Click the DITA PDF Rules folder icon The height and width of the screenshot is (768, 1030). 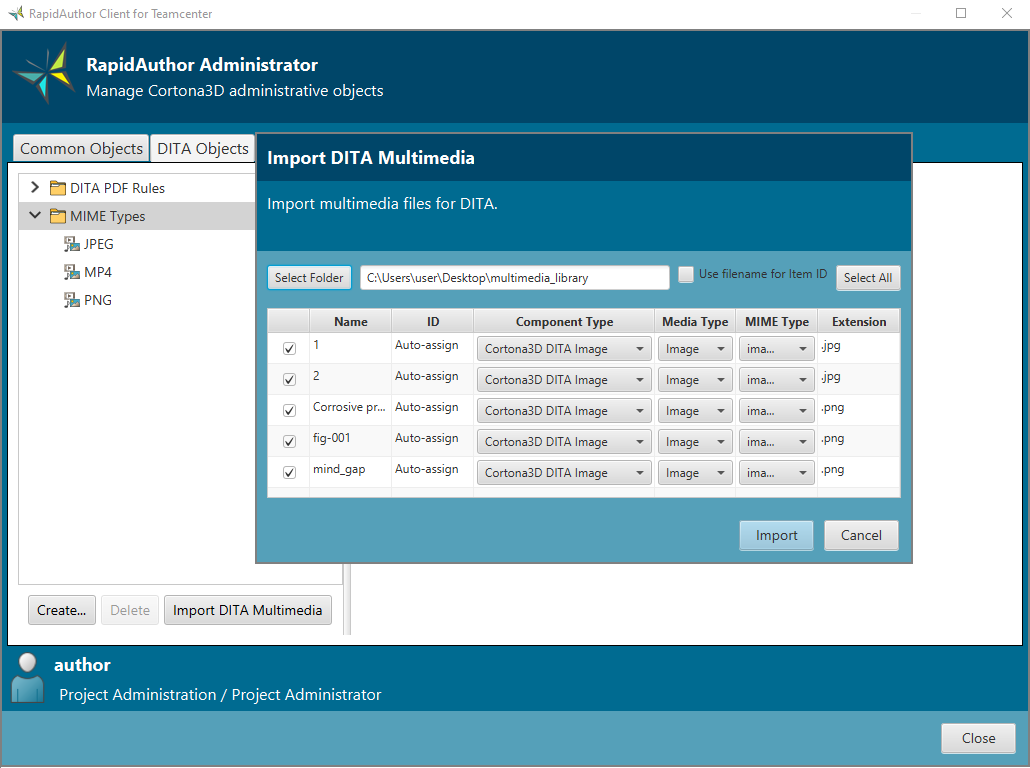[57, 186]
